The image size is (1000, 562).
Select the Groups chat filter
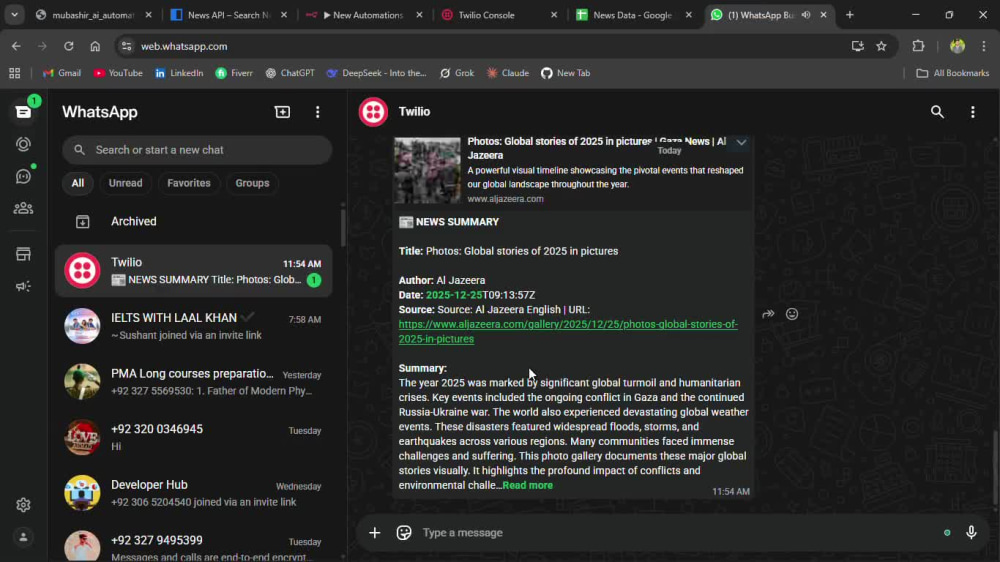coord(253,183)
